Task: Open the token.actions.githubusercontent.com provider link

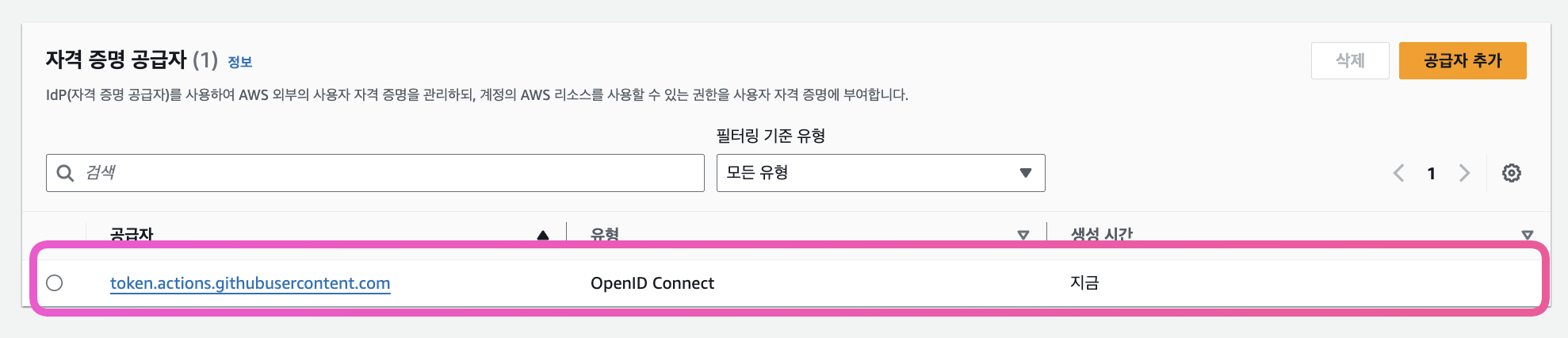Action: (x=250, y=283)
